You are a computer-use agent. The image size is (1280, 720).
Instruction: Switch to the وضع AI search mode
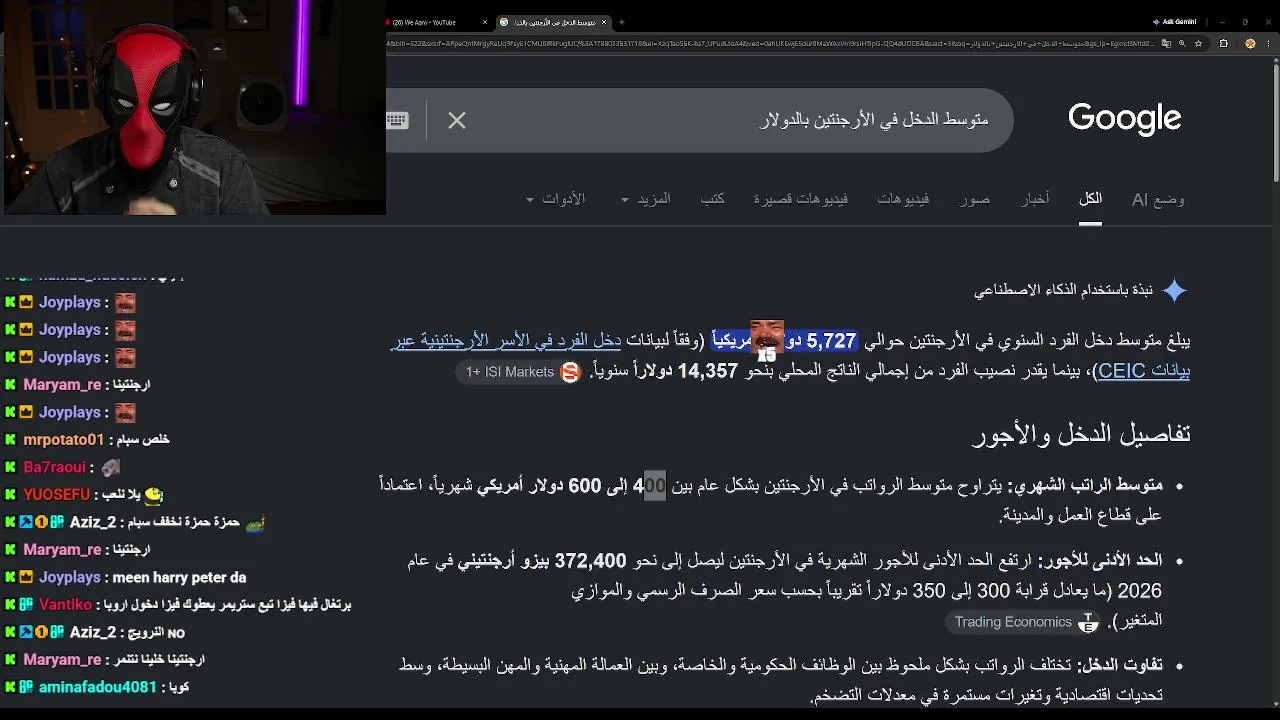pos(1158,199)
